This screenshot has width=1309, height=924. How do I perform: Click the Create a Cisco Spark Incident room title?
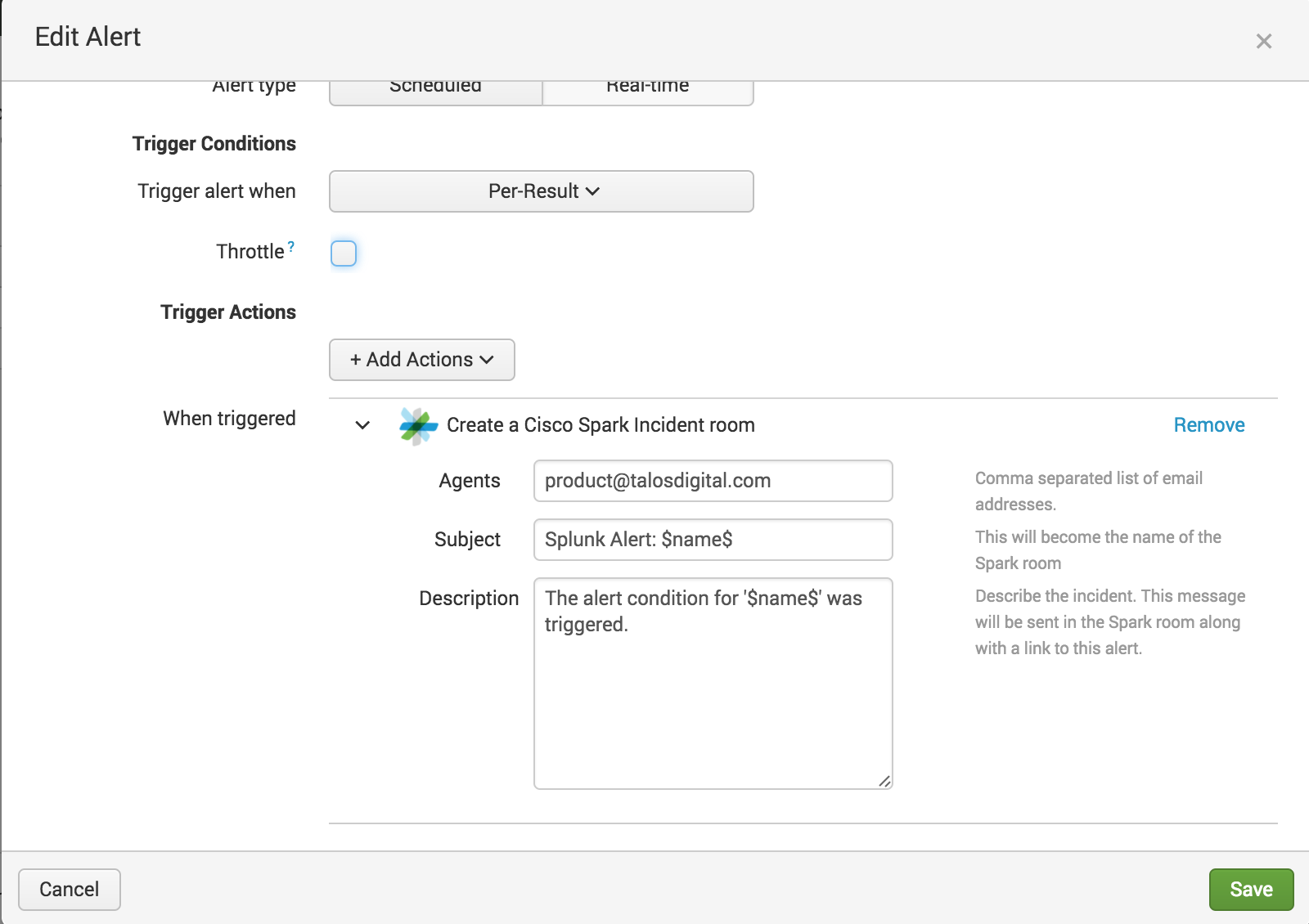(601, 425)
